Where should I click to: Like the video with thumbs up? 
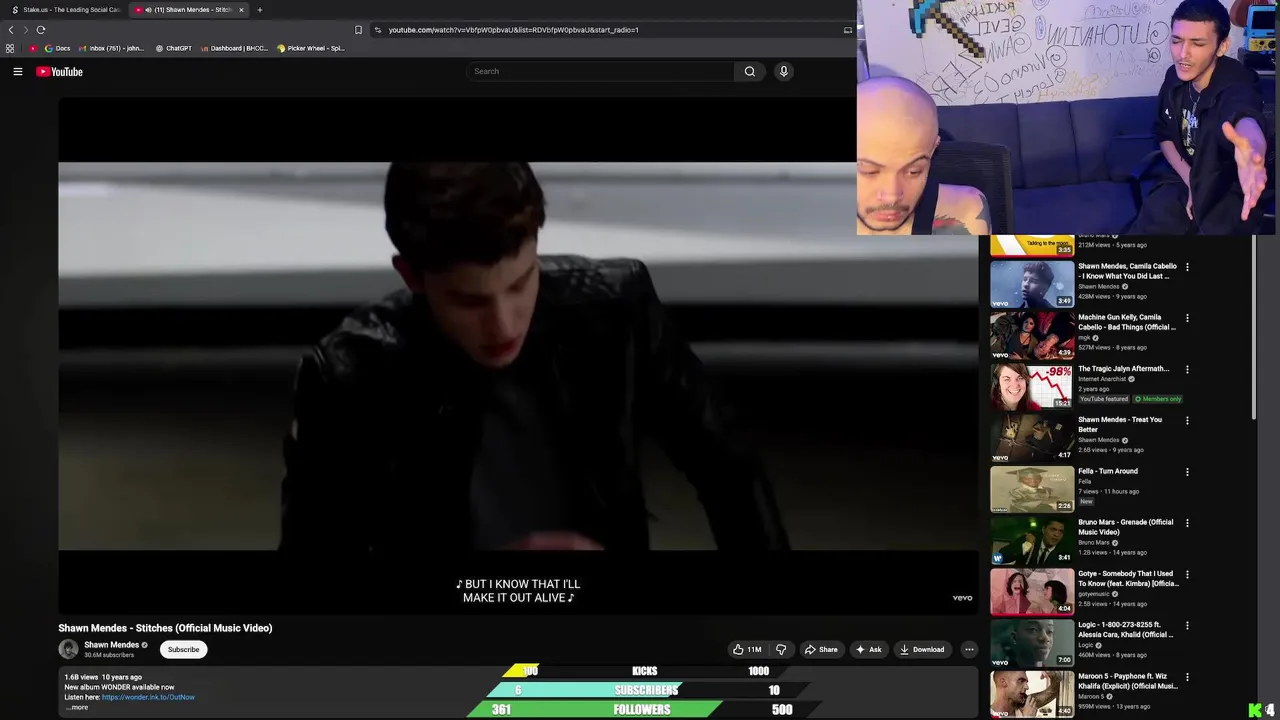pyautogui.click(x=747, y=649)
